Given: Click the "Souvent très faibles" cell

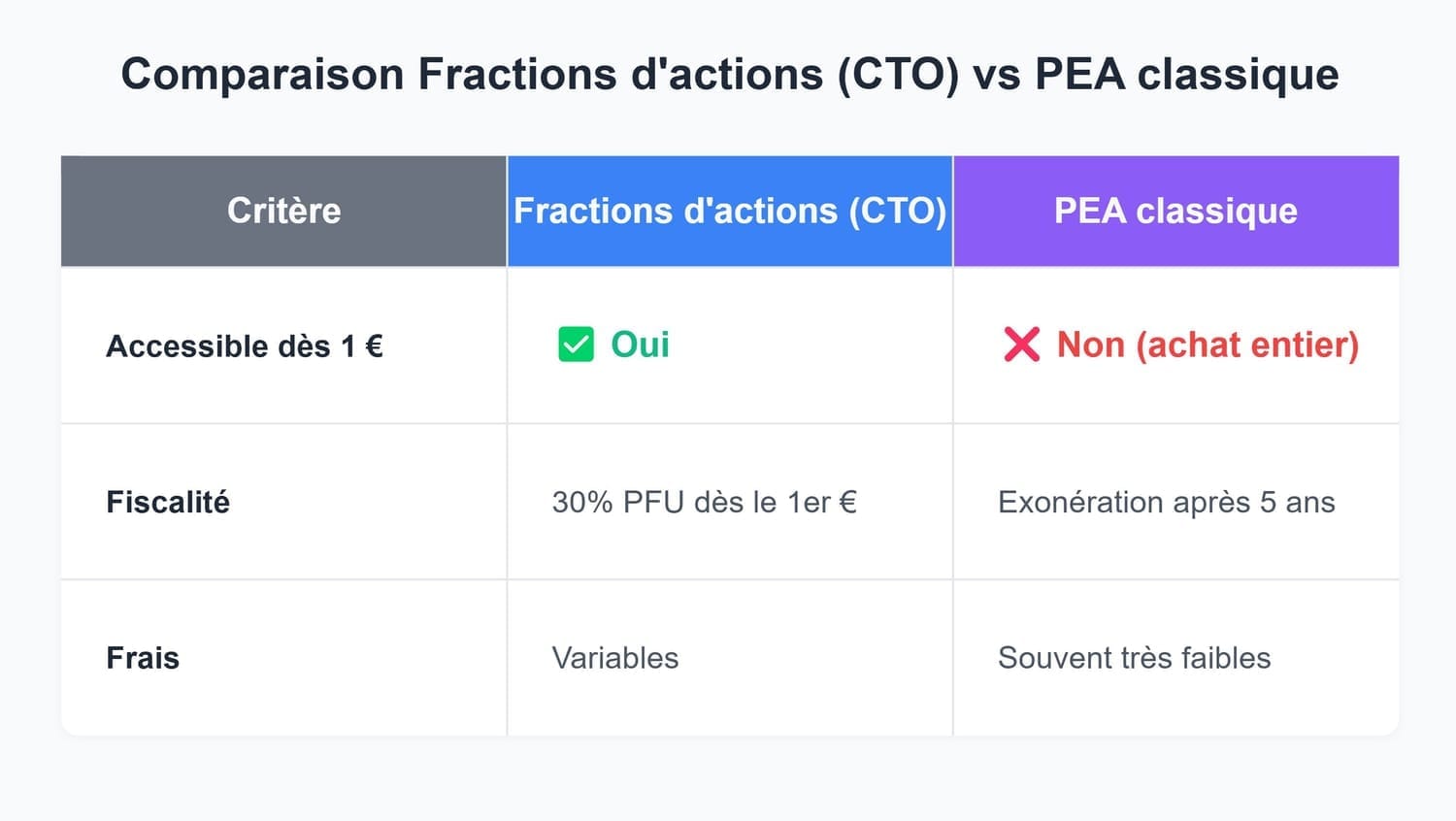Looking at the screenshot, I should point(1134,658).
